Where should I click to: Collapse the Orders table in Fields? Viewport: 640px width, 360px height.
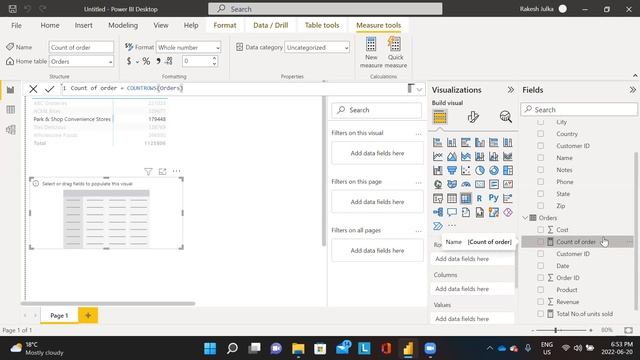(x=525, y=218)
